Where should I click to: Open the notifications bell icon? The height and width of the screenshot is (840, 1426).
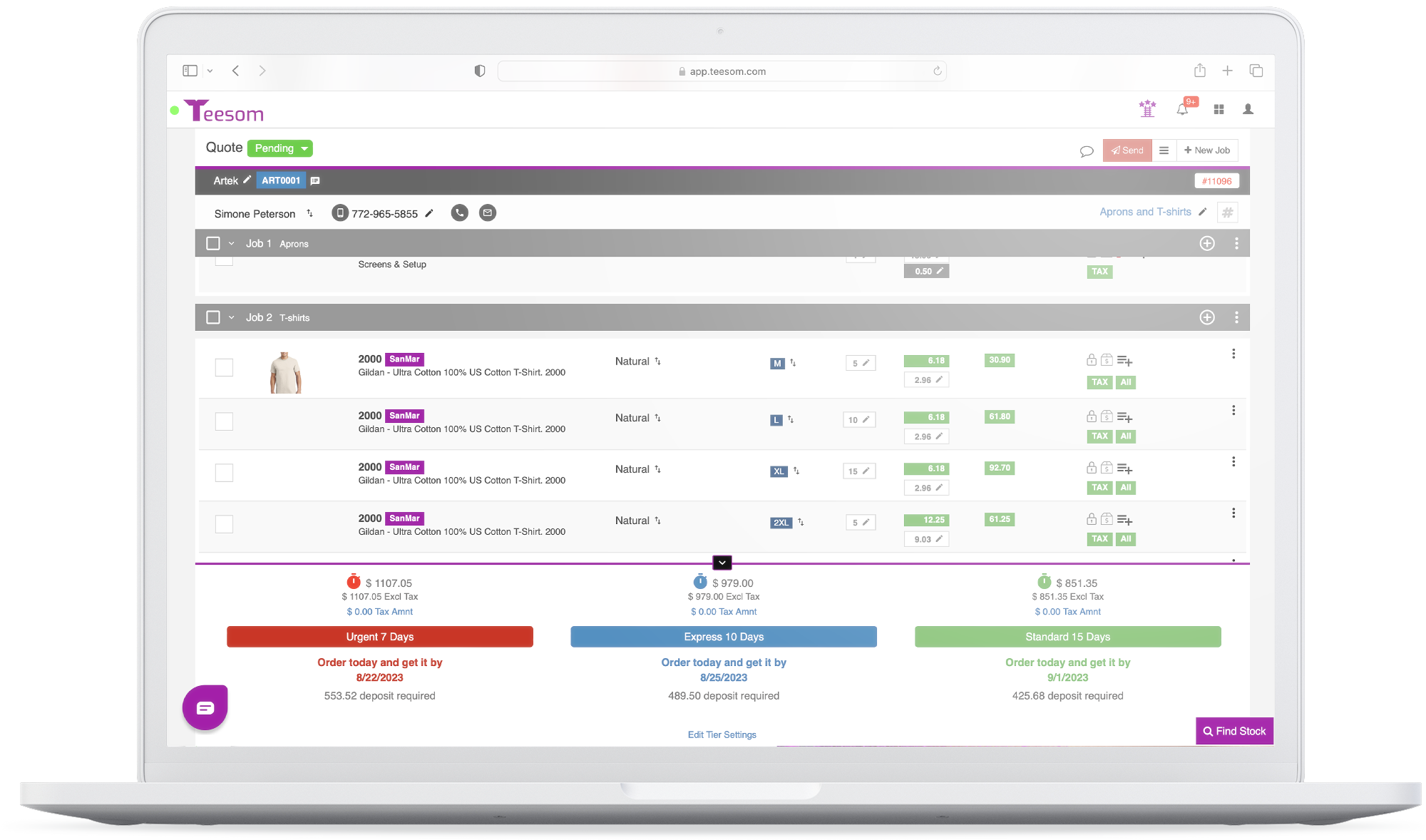[1182, 109]
